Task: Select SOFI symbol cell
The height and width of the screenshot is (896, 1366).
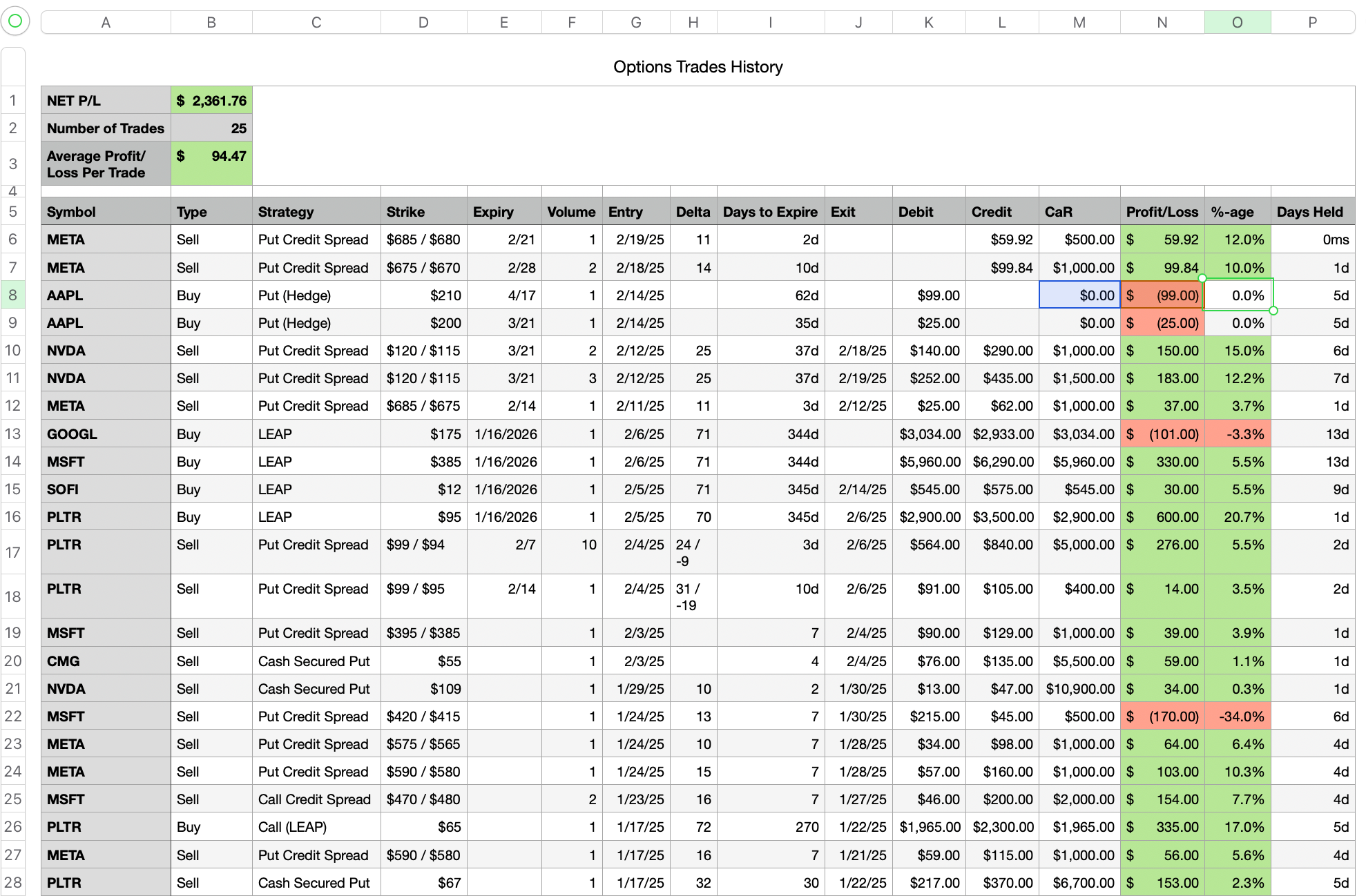Action: (106, 489)
